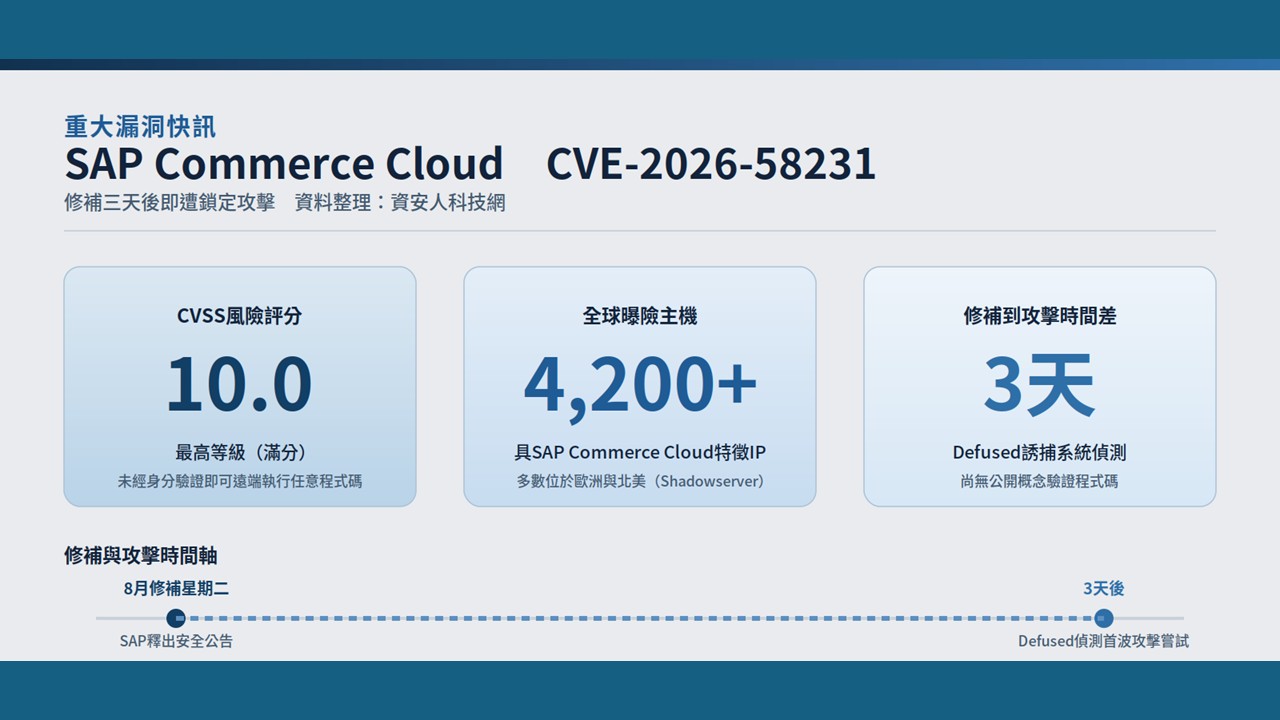1280x720 pixels.
Task: Click the 3天後 timeline label
Action: pos(1104,588)
